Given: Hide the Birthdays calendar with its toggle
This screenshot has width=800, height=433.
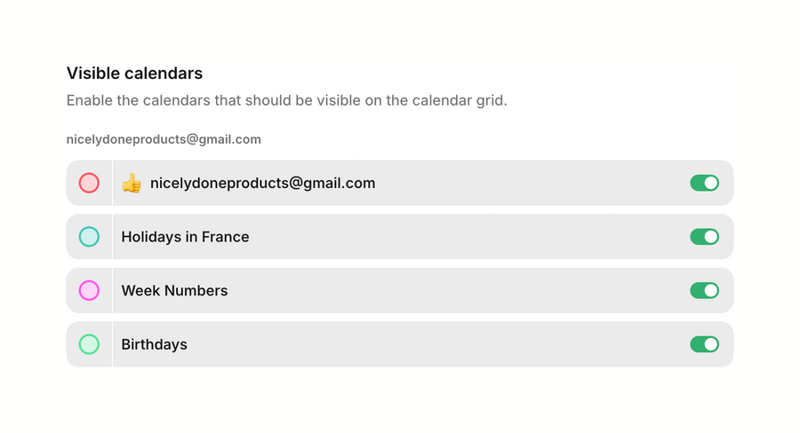Looking at the screenshot, I should pyautogui.click(x=704, y=344).
